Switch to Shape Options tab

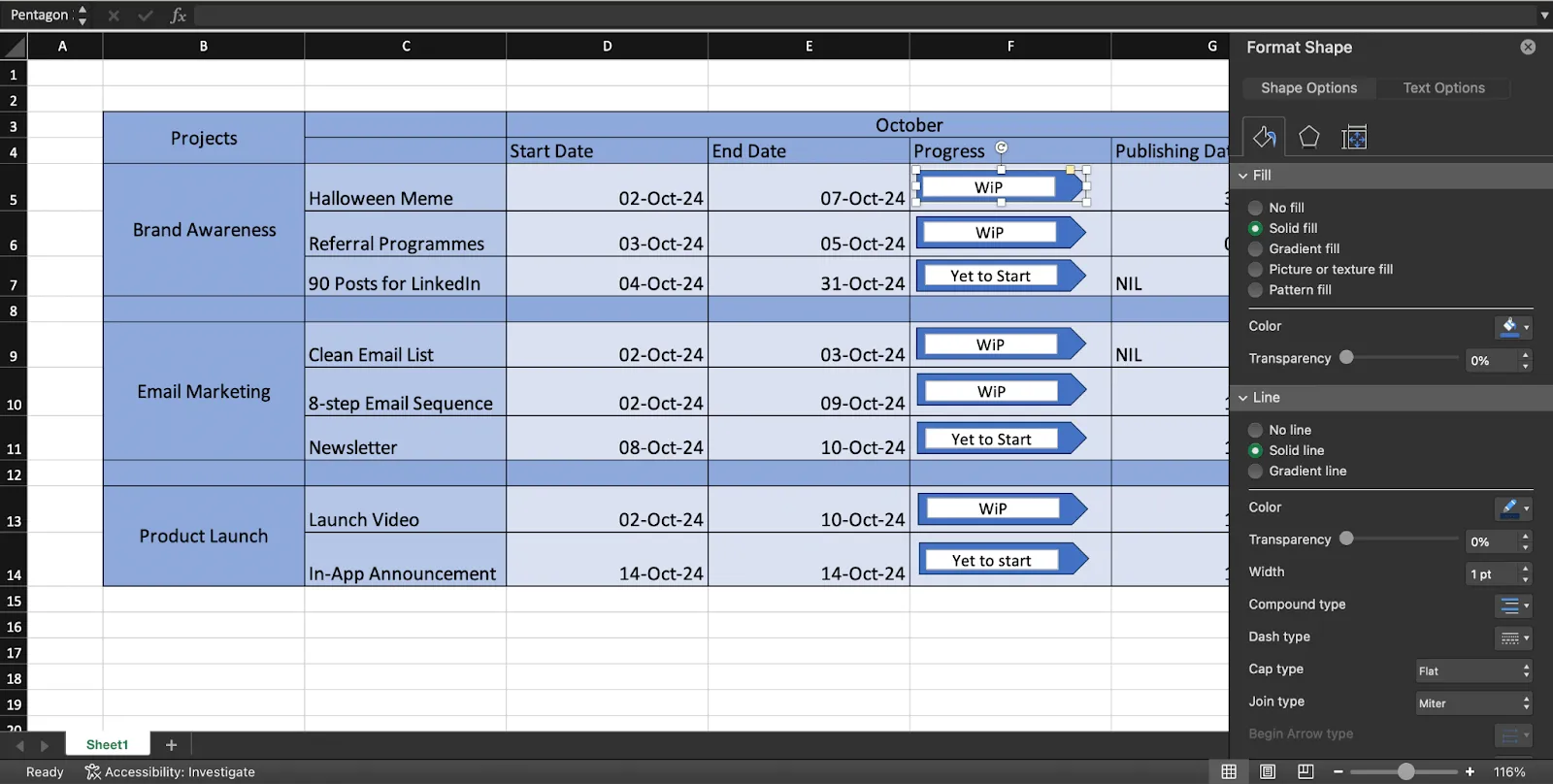1308,87
